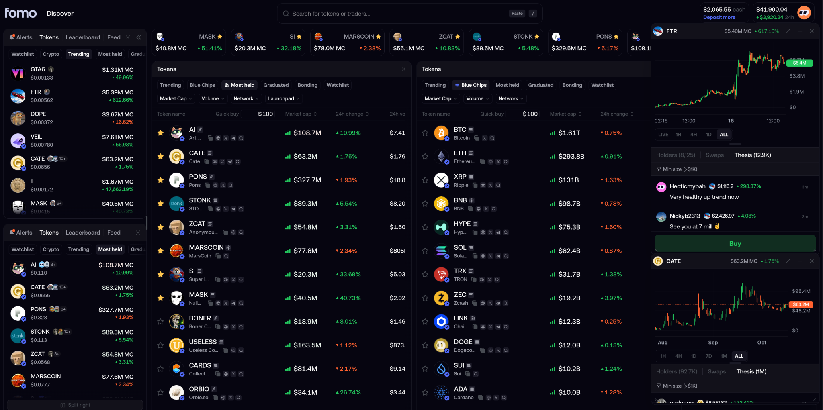Open the HYPE token icon

tap(441, 227)
